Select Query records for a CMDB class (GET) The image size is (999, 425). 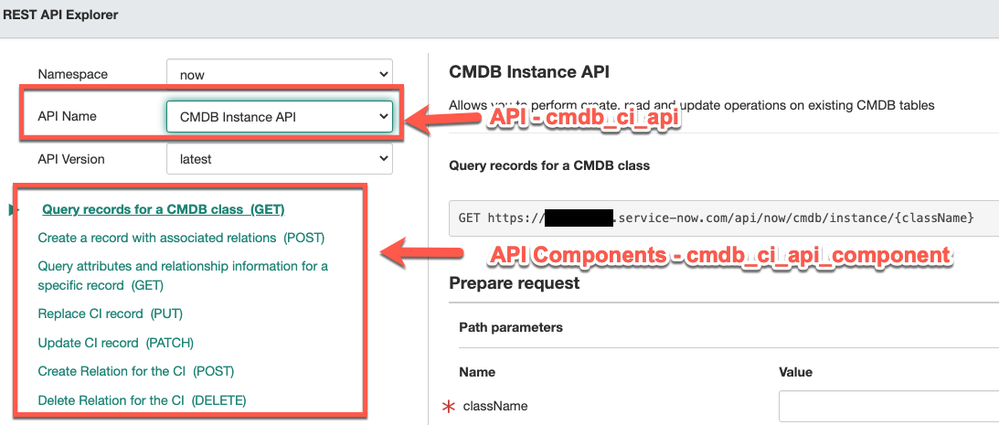click(x=163, y=210)
